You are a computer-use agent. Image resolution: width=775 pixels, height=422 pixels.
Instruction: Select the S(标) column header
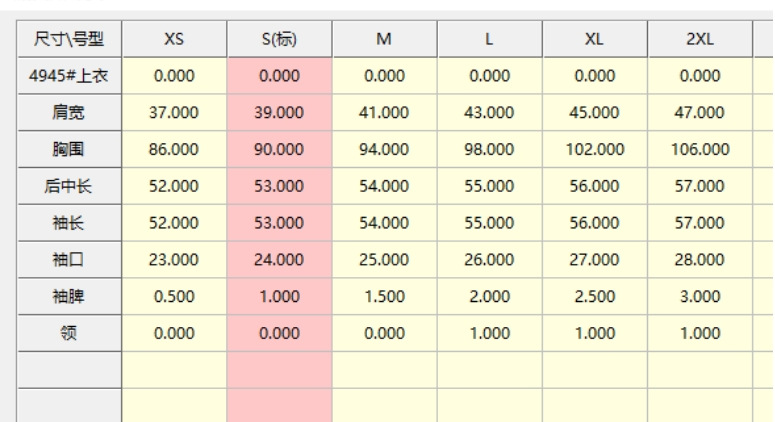tap(279, 39)
